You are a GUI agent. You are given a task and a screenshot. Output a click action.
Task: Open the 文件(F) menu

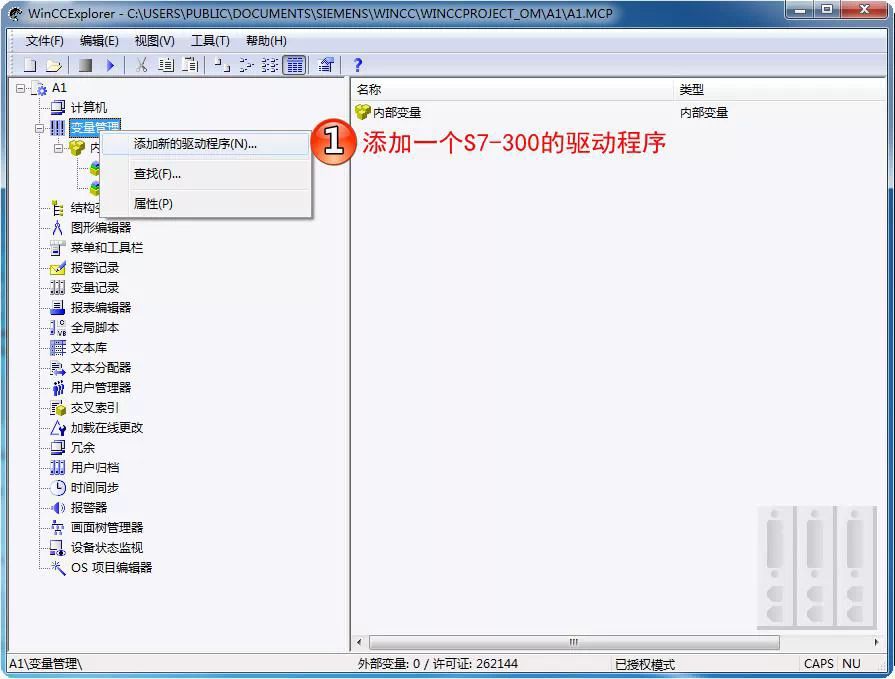(45, 41)
